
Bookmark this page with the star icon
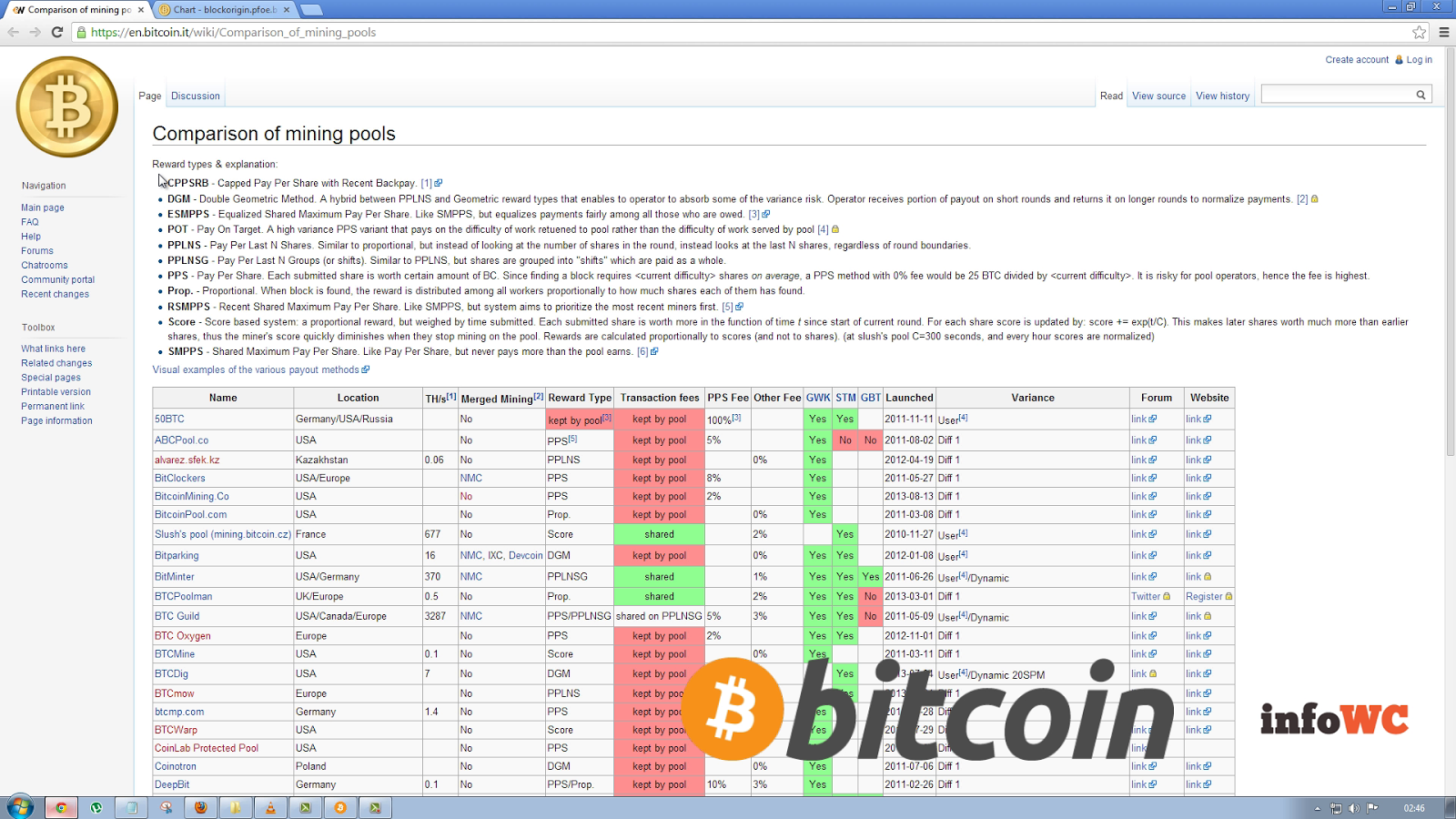(1419, 32)
